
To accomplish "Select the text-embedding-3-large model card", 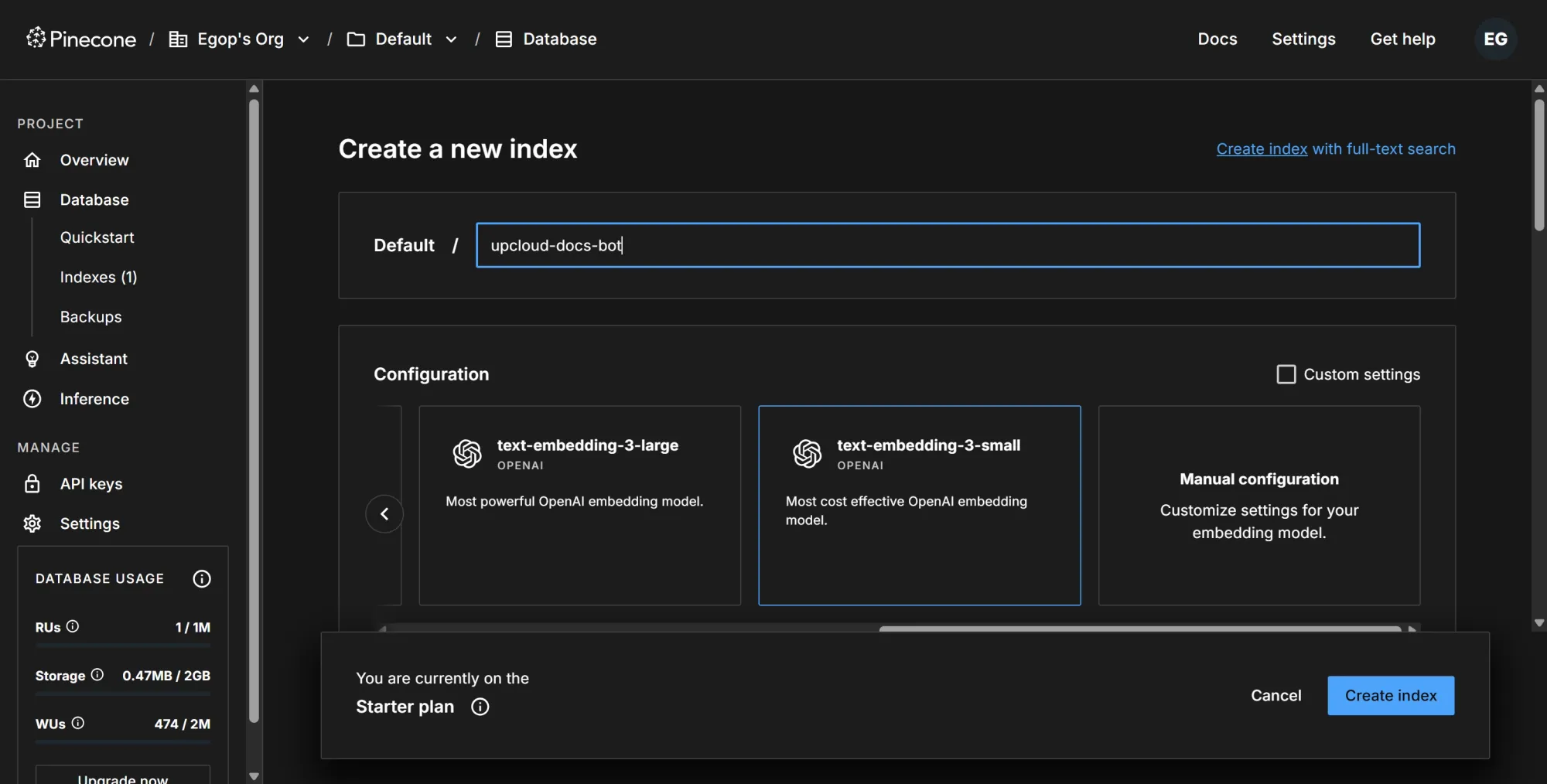I will (x=580, y=506).
